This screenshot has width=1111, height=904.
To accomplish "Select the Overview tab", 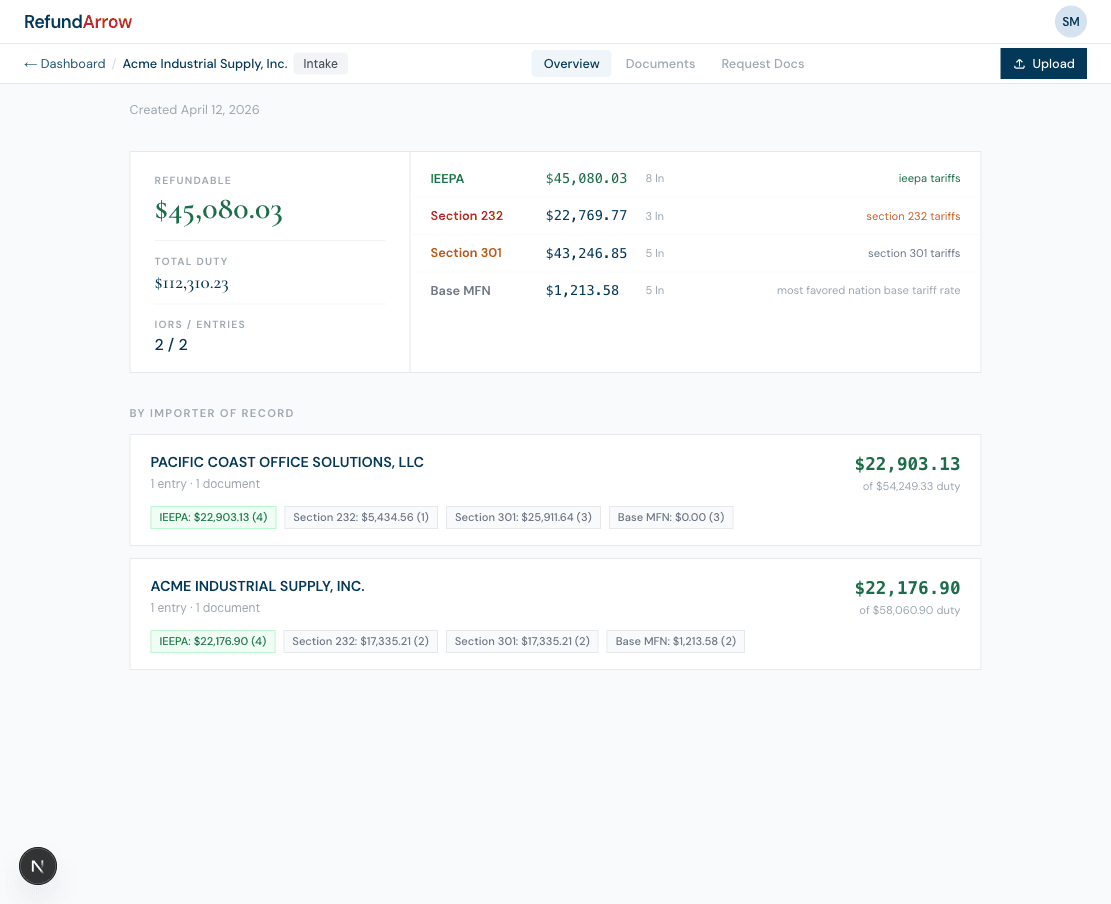I will pyautogui.click(x=571, y=63).
